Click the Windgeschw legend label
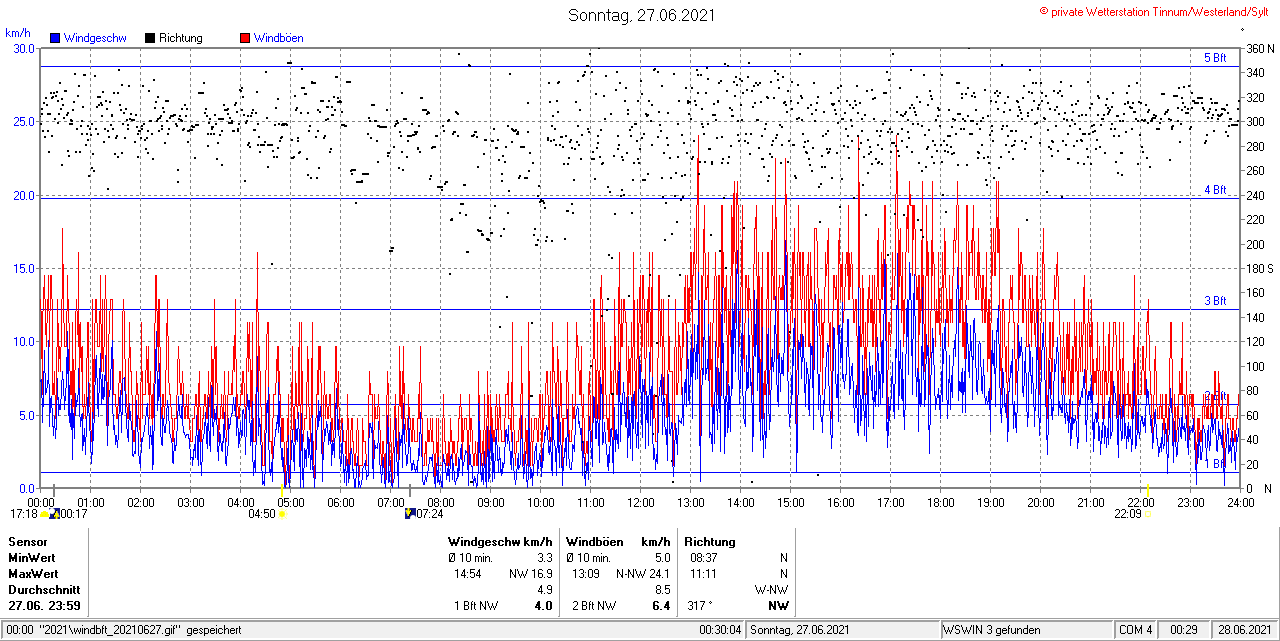The image size is (1280, 641). [94, 38]
